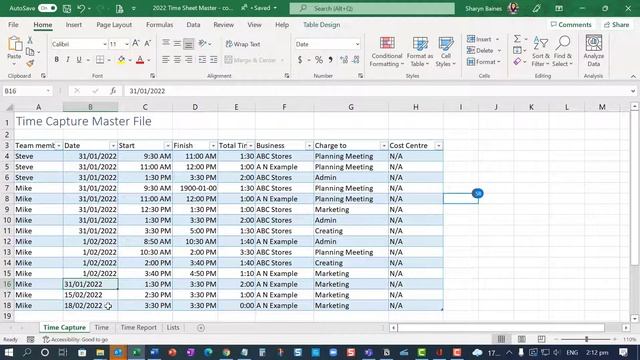Open Cell Styles gallery
The height and width of the screenshot is (360, 640).
pyautogui.click(x=445, y=51)
